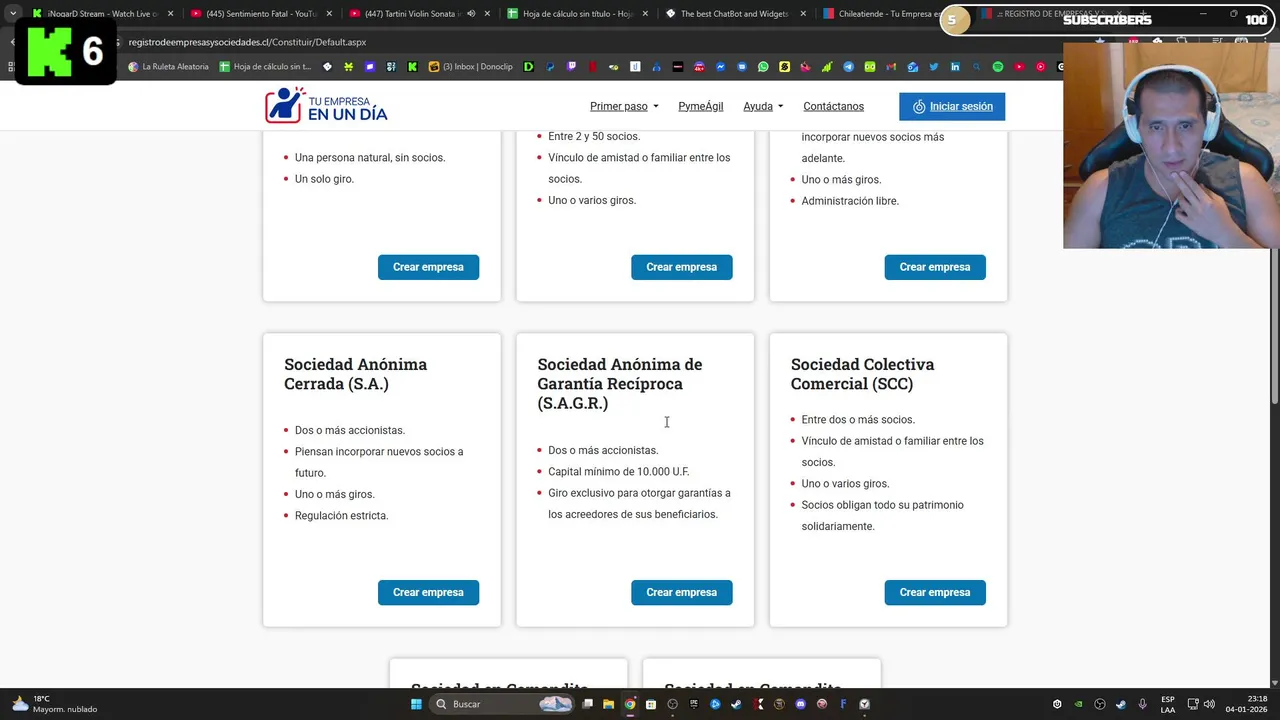
Task: Click the Tu Empresa en un Día logo
Action: [326, 106]
